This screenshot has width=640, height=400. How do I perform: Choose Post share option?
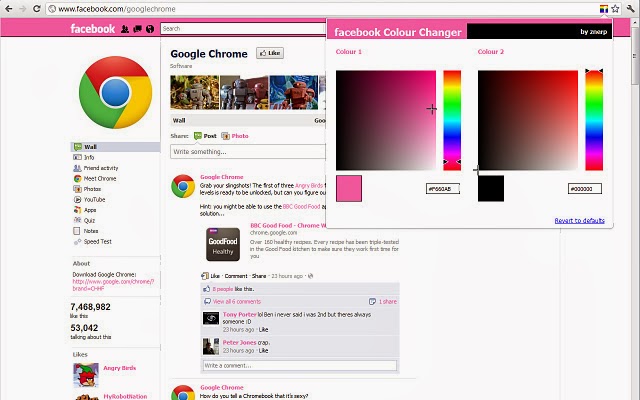(205, 136)
